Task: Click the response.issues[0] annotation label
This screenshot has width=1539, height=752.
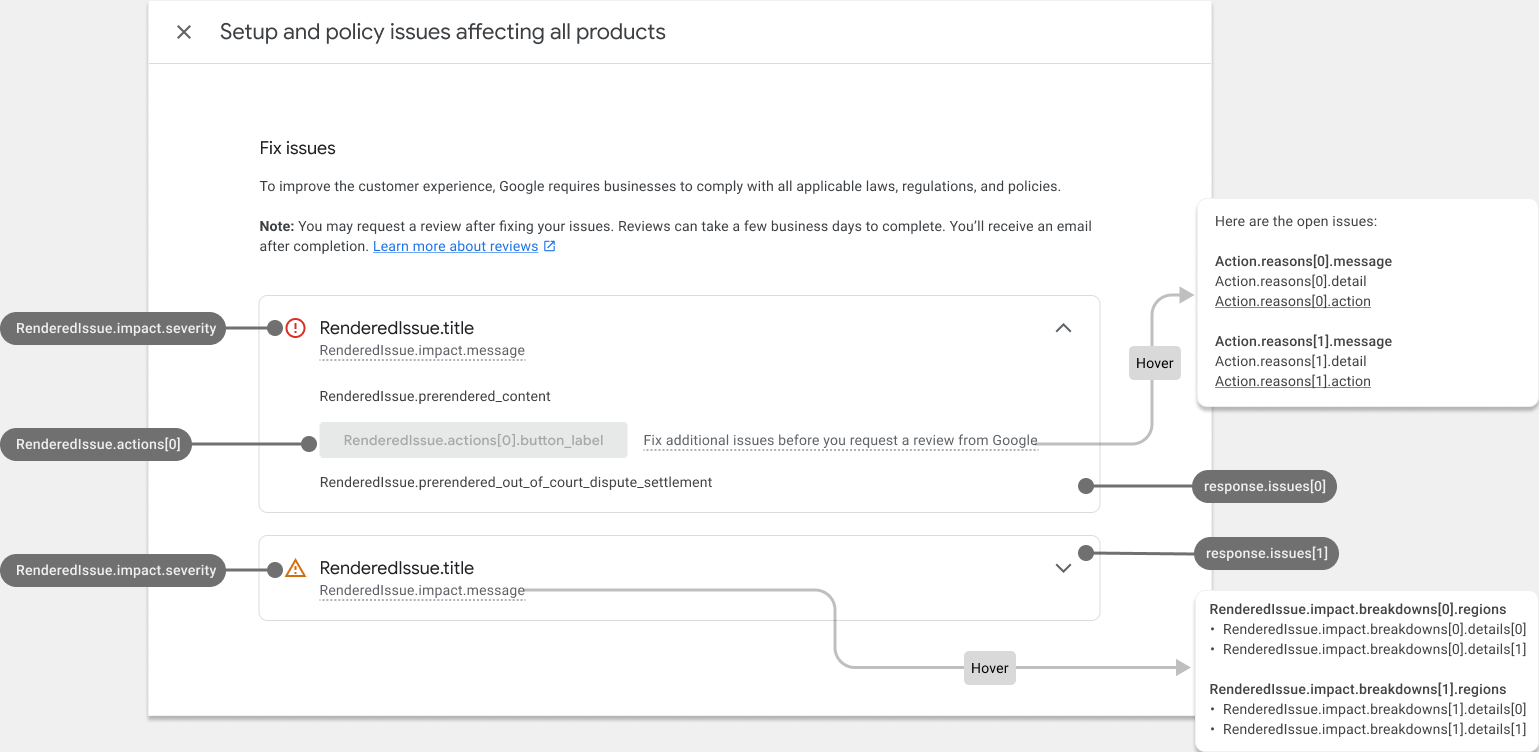Action: click(x=1264, y=486)
